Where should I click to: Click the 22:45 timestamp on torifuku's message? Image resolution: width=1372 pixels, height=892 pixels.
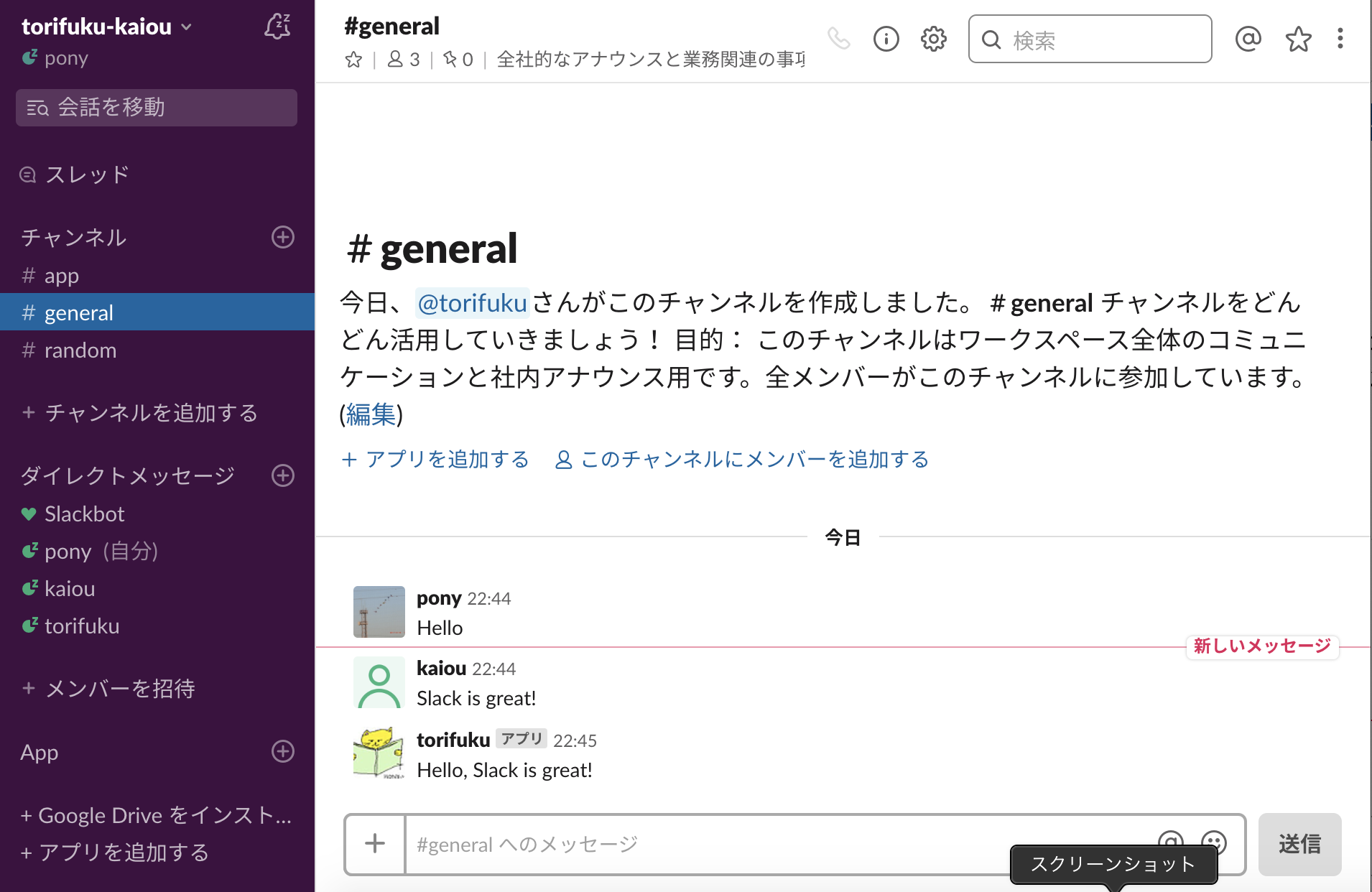click(x=575, y=740)
